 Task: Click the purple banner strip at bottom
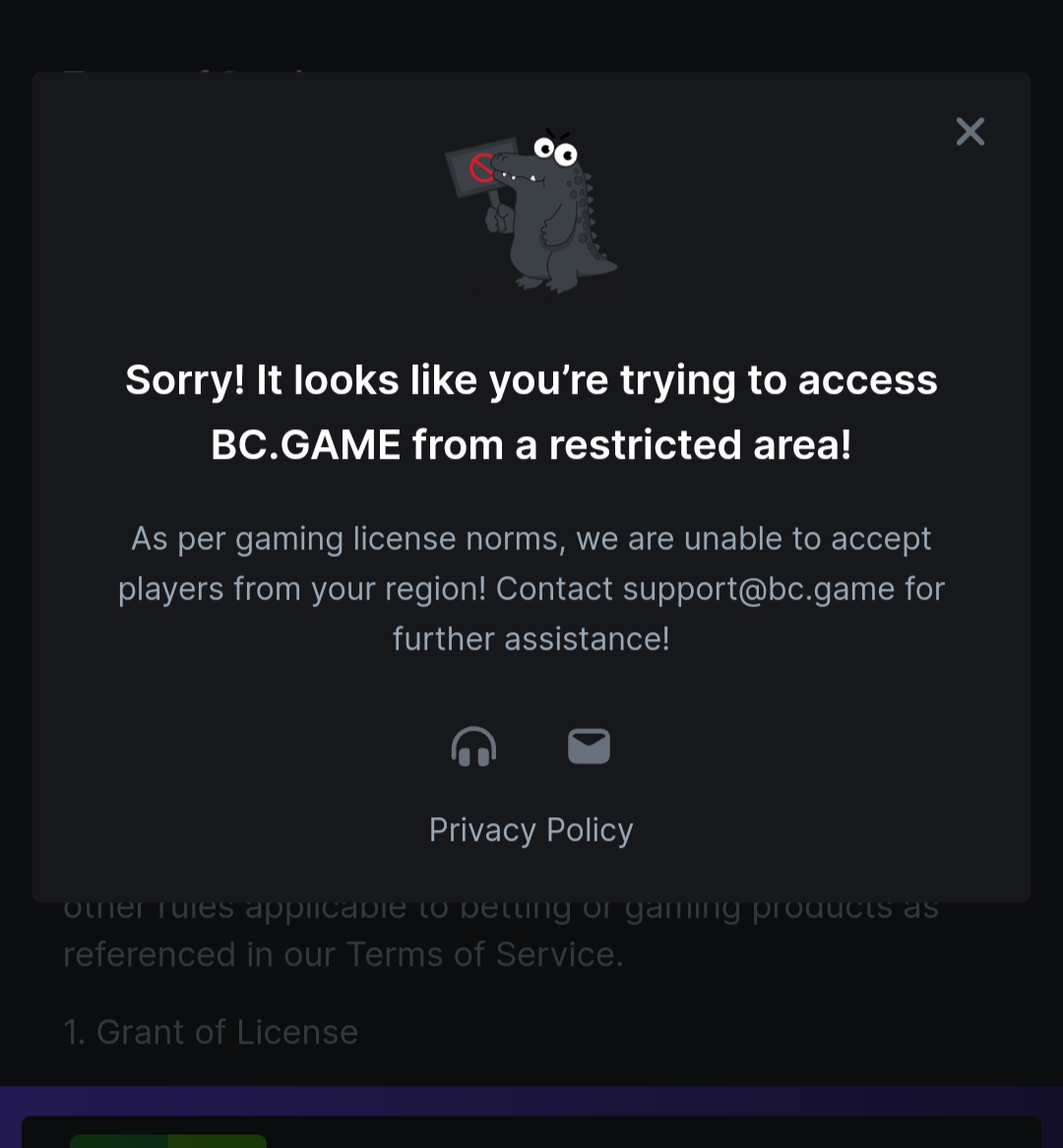[531, 1101]
